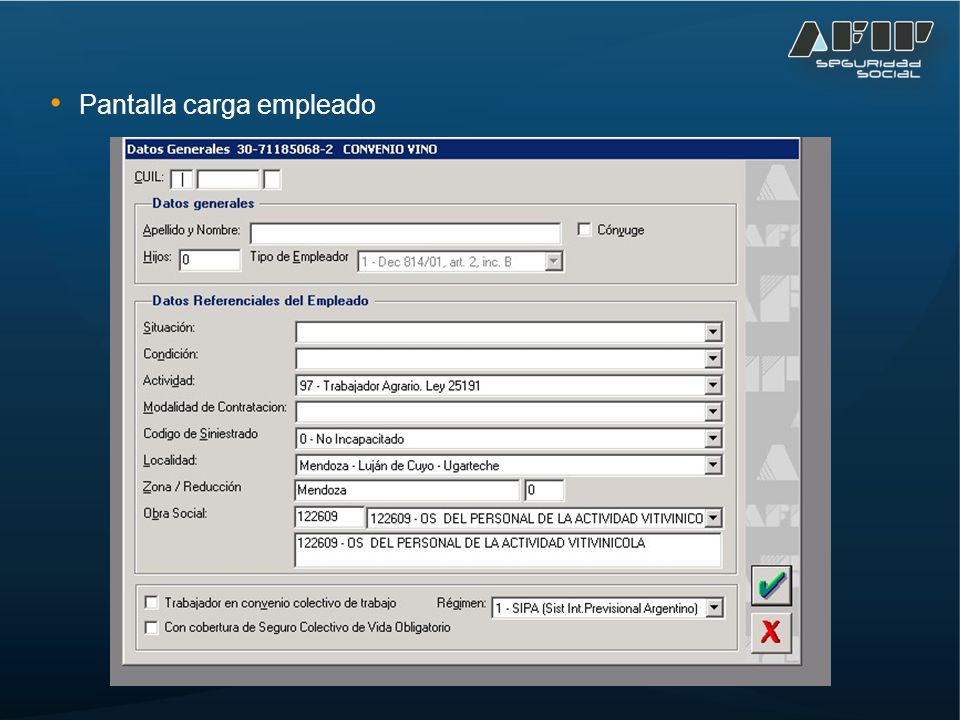
Task: Focus the first CUIL prefix field
Action: tap(182, 179)
